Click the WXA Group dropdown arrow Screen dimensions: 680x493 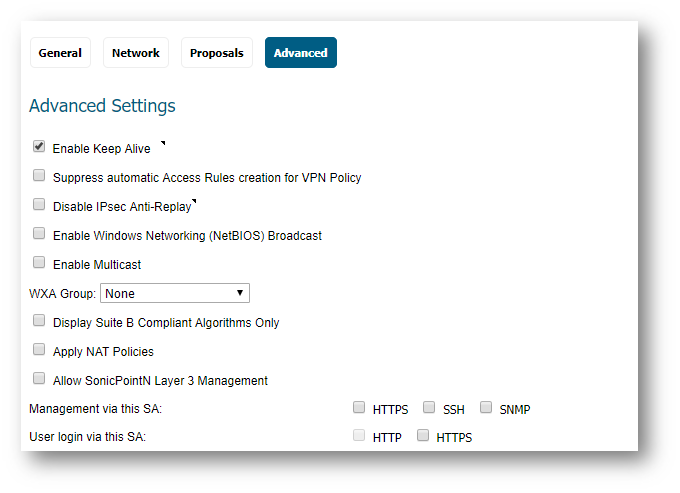coord(240,293)
